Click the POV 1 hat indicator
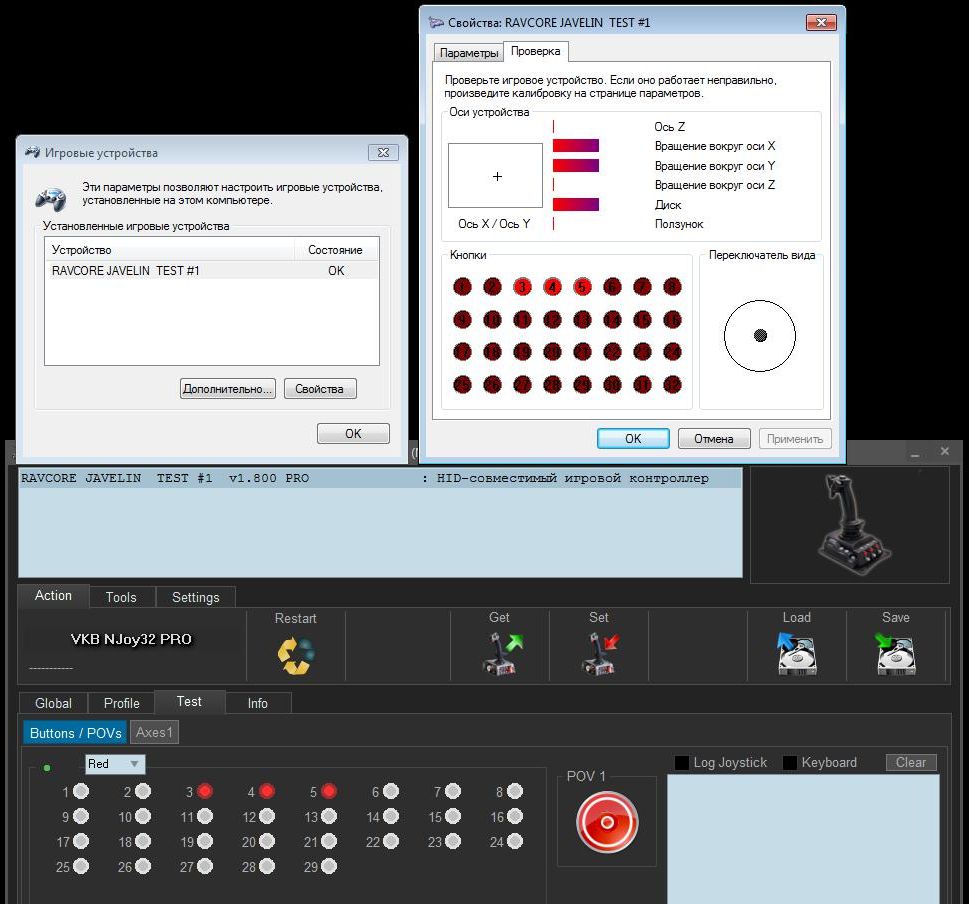 tap(607, 822)
